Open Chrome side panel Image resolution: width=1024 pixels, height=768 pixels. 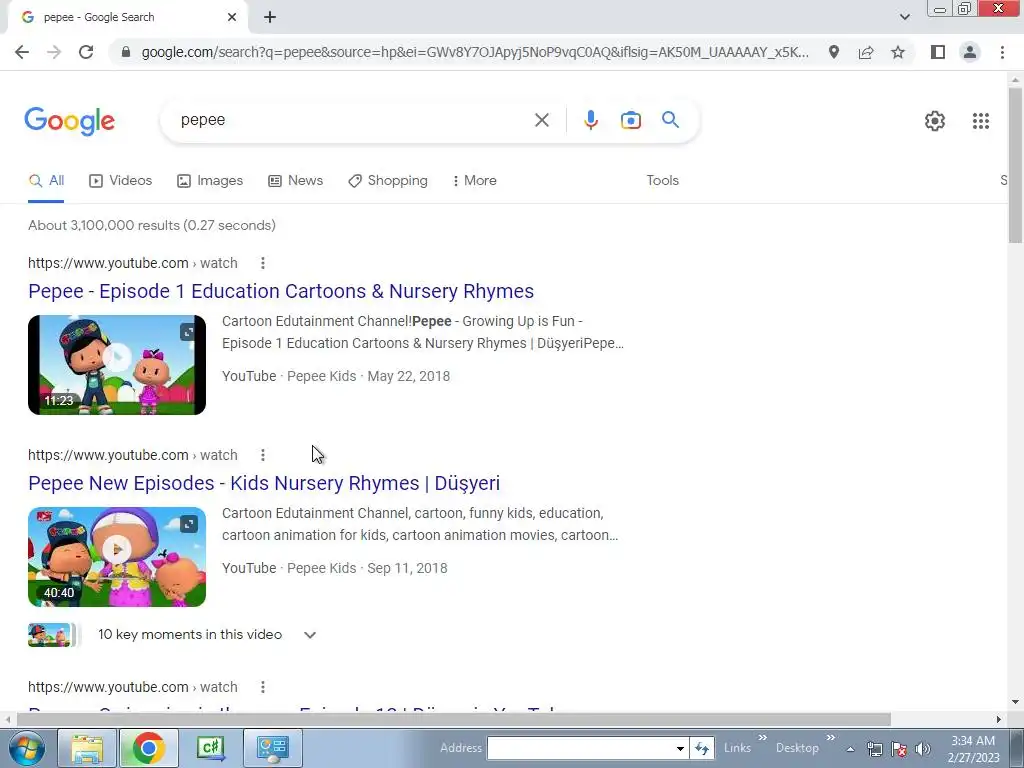(x=938, y=52)
